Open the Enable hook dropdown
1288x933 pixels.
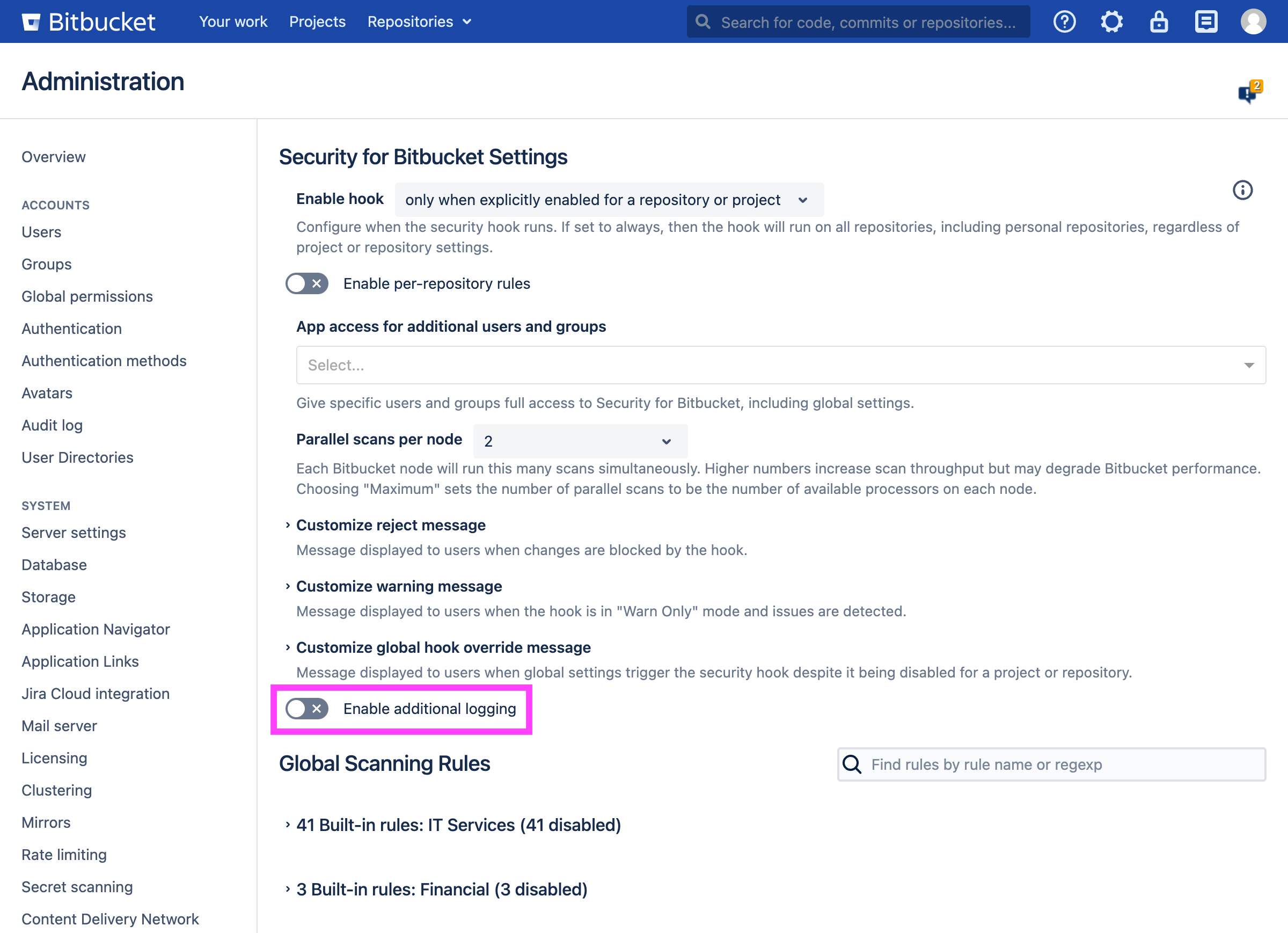[609, 200]
